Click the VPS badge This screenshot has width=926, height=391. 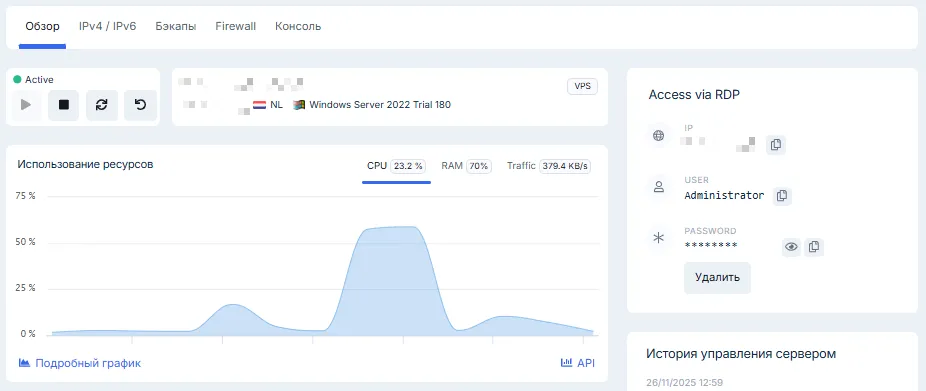582,87
